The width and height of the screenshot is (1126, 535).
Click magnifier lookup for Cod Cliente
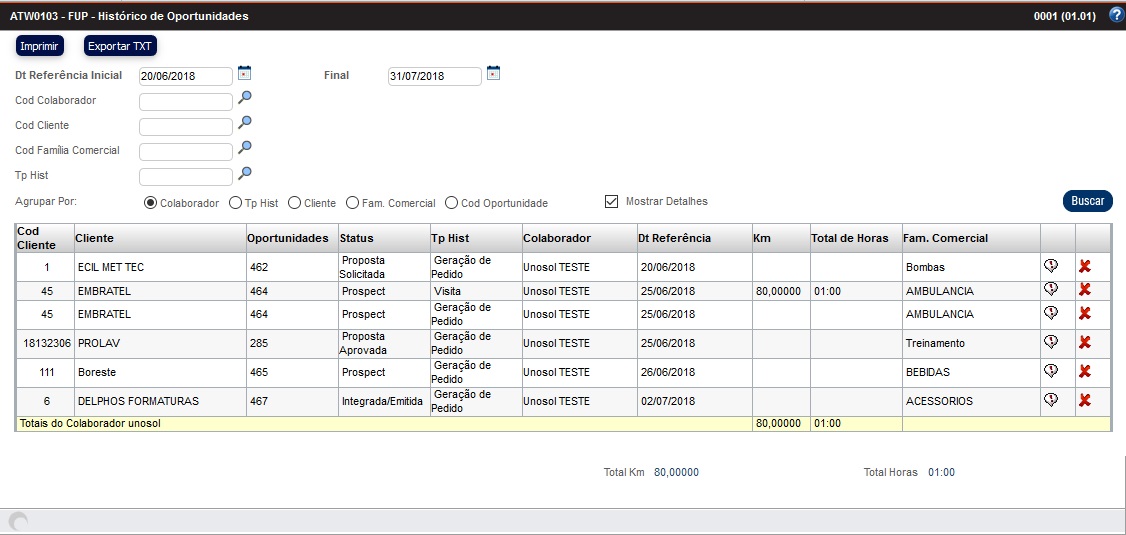click(244, 123)
